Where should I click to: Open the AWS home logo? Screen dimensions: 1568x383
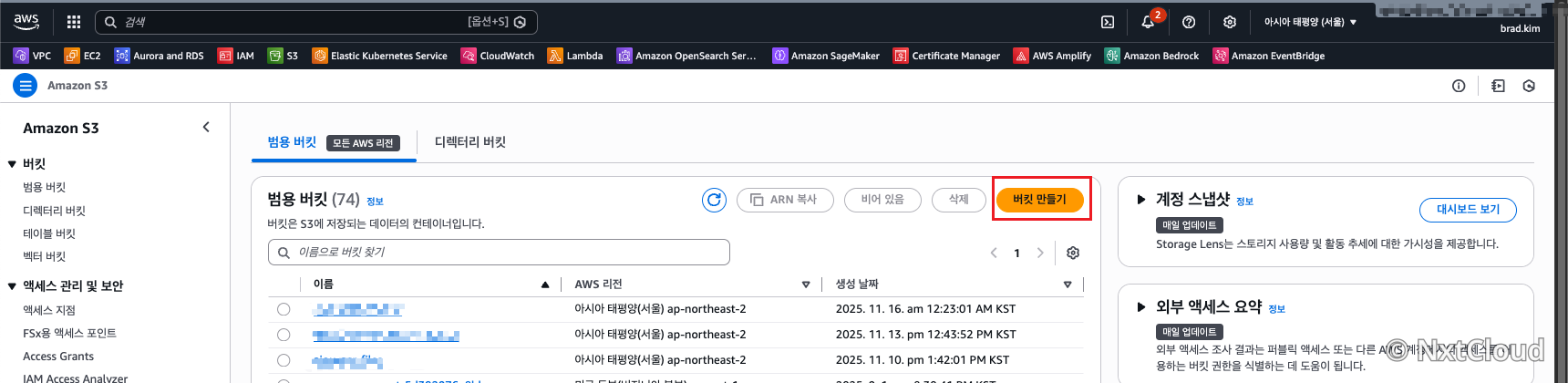pos(26,21)
